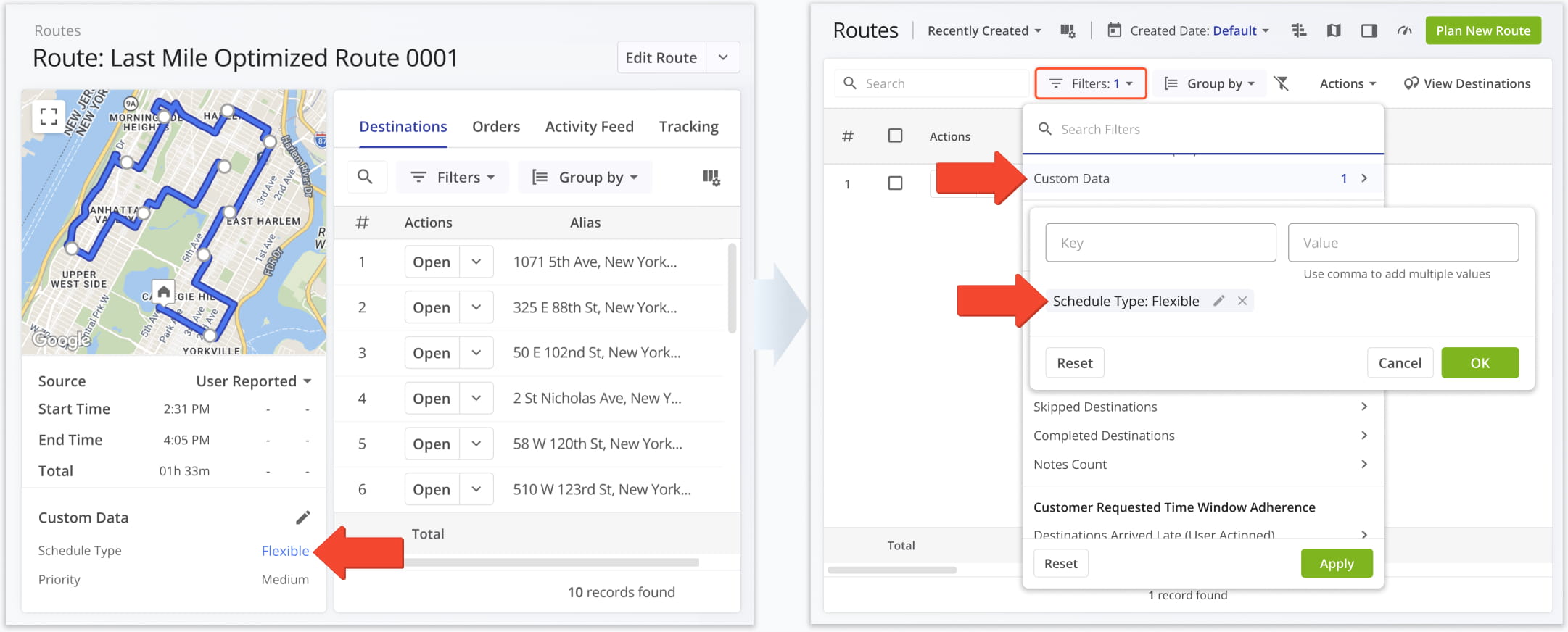The height and width of the screenshot is (632, 1568).
Task: Open destinations Filters dropdown
Action: click(x=453, y=177)
